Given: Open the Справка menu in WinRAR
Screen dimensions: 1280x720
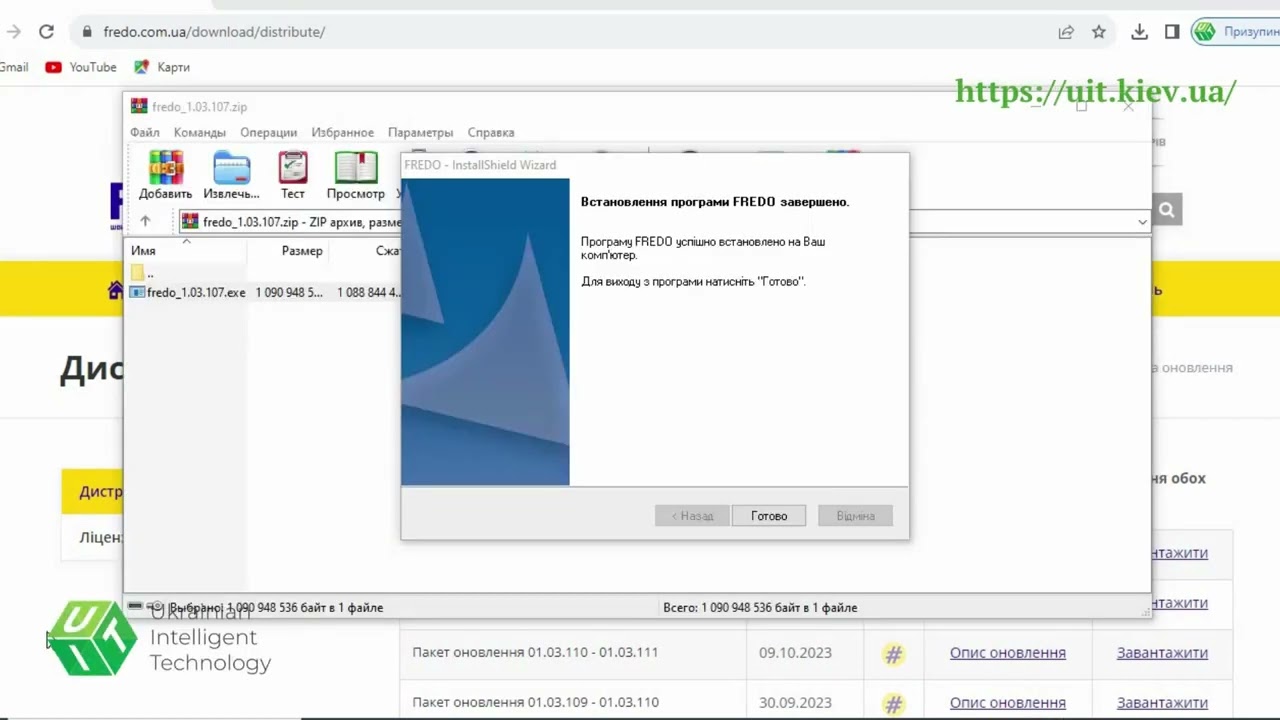Looking at the screenshot, I should pyautogui.click(x=491, y=132).
